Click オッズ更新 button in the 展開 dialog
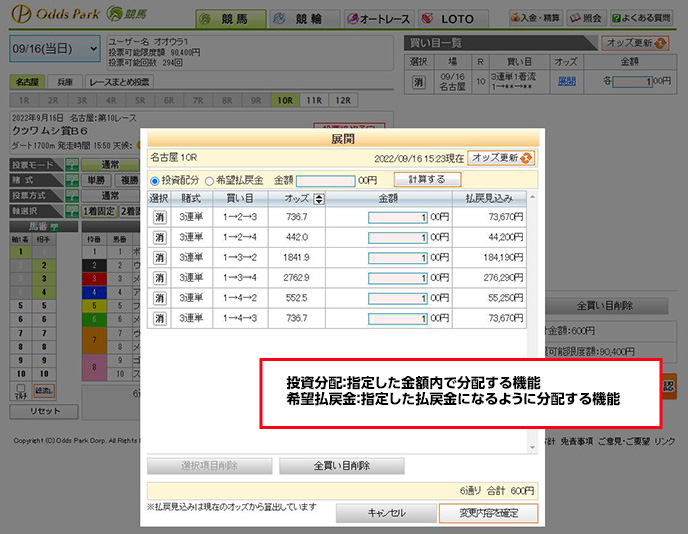Viewport: 688px width, 534px height. 501,158
